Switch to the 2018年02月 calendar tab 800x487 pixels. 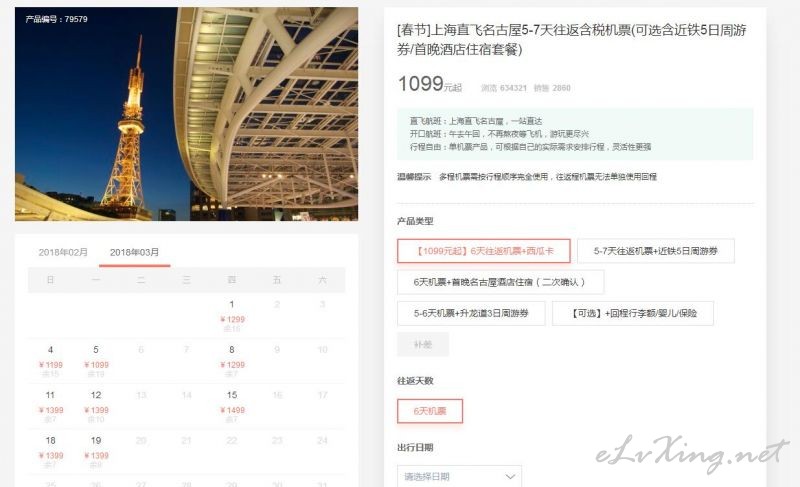pos(63,252)
